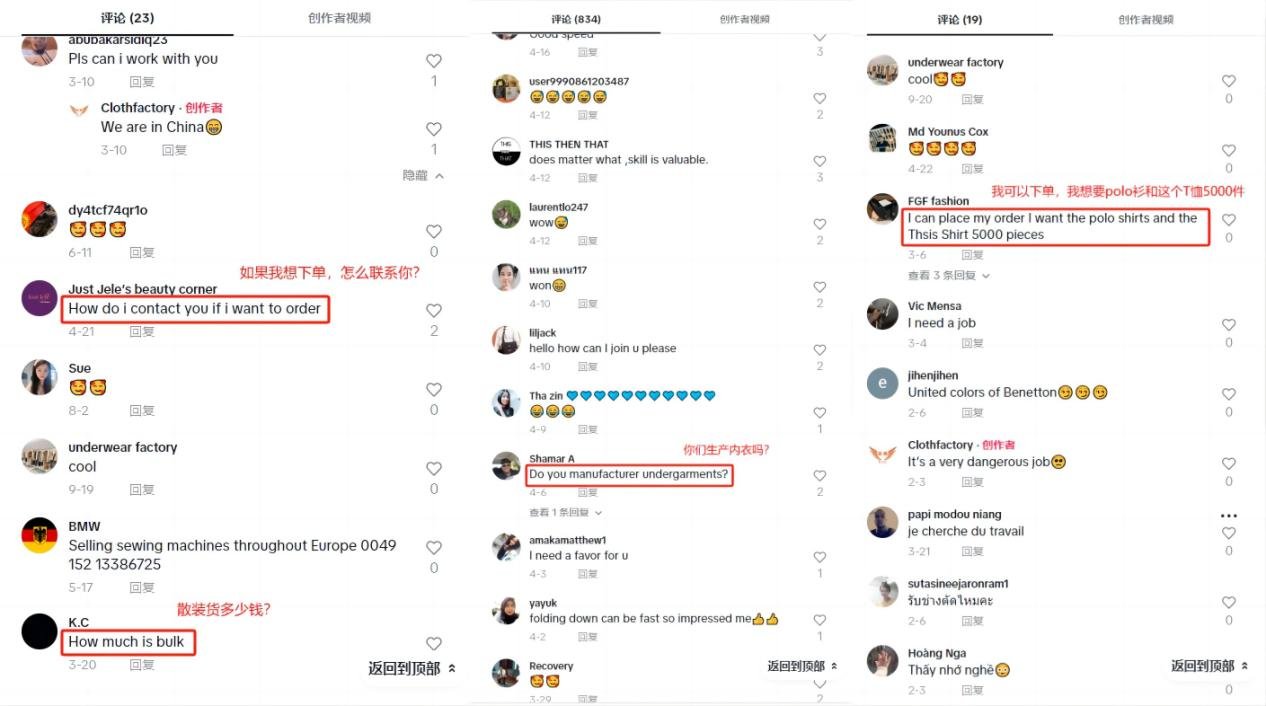Viewport: 1266px width, 706px height.
Task: Collapse replies with the 隐藏 arrow
Action: point(423,175)
